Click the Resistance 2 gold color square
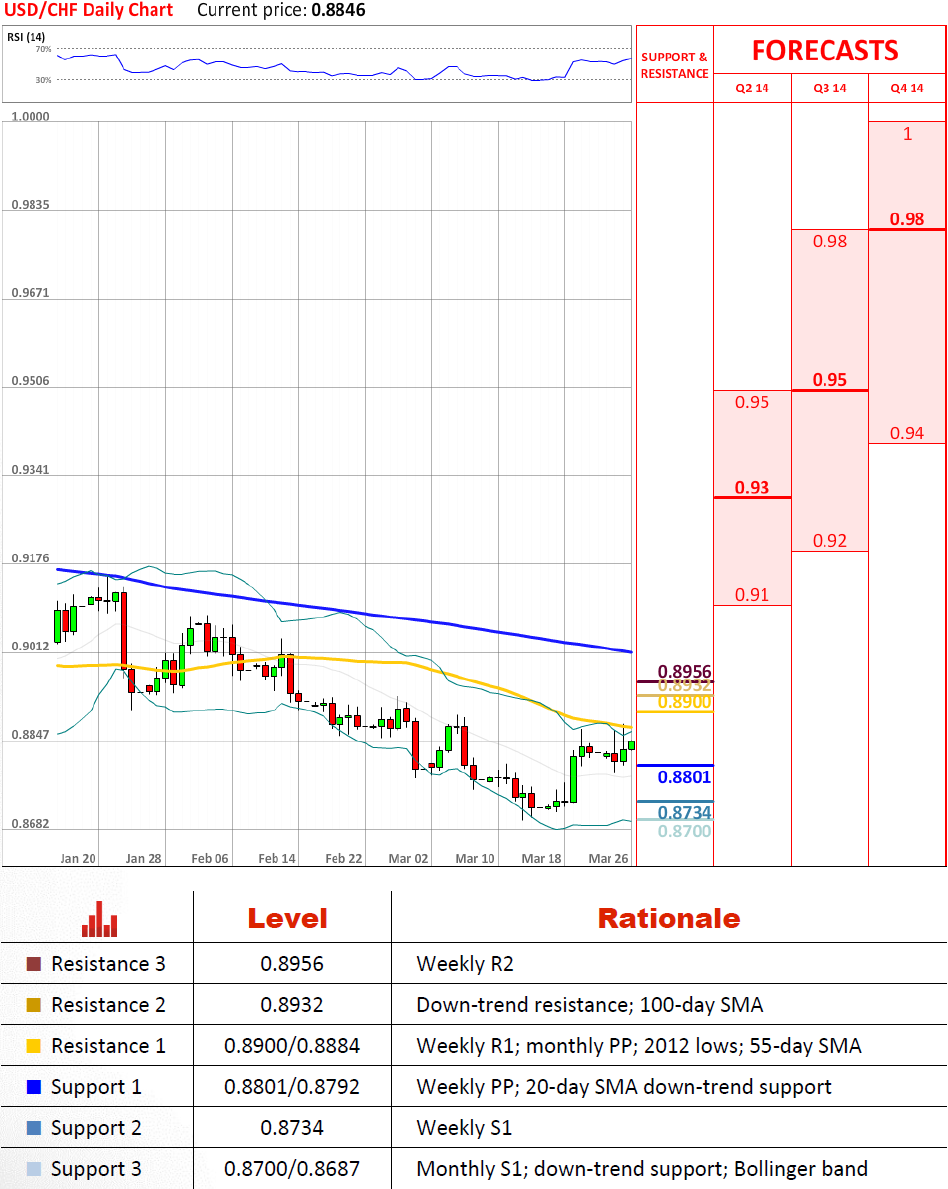Viewport: 948px width, 1189px height. 33,1005
